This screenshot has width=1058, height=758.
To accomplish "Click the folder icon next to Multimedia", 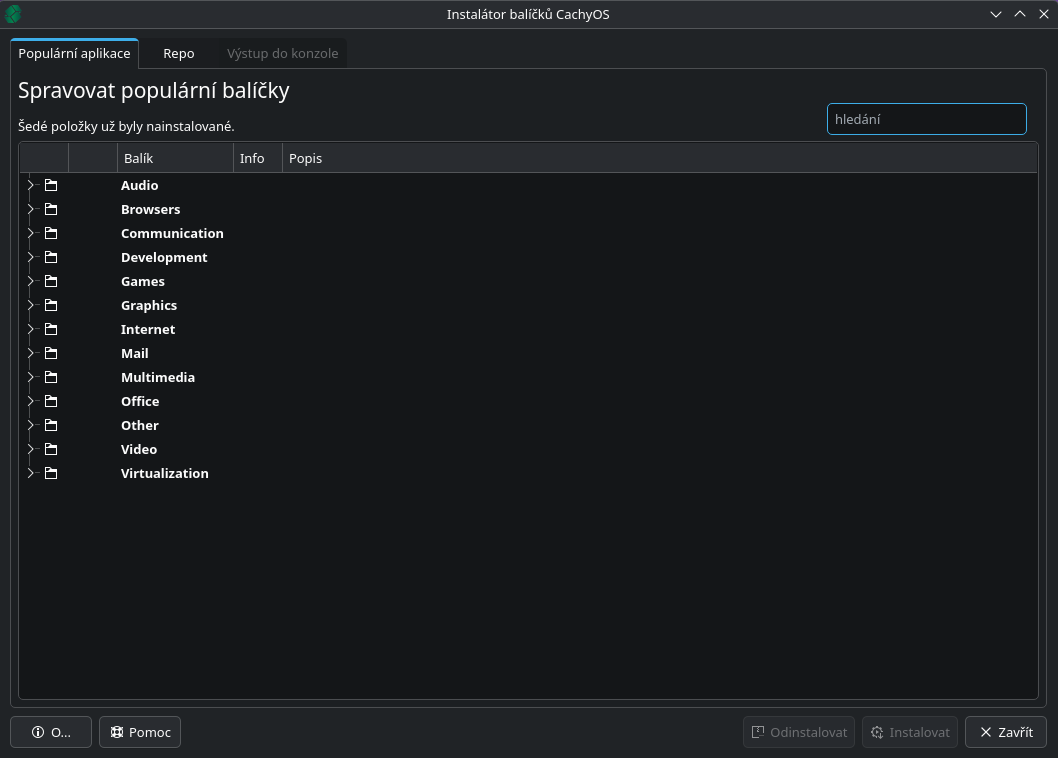I will point(51,377).
